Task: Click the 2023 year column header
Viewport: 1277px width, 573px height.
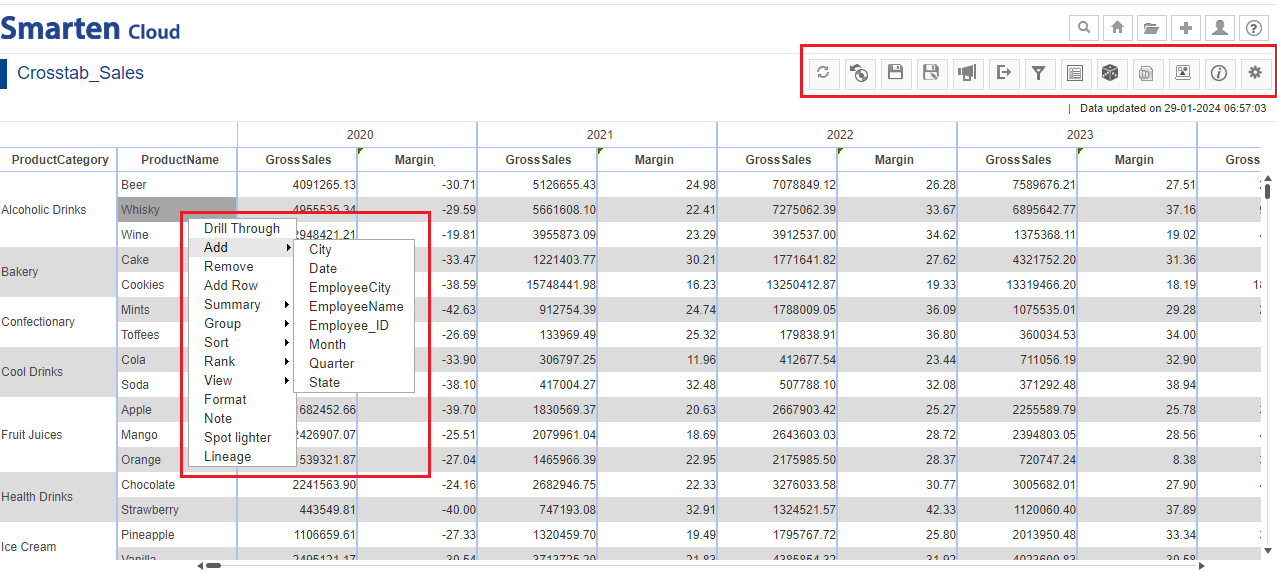Action: tap(1078, 134)
